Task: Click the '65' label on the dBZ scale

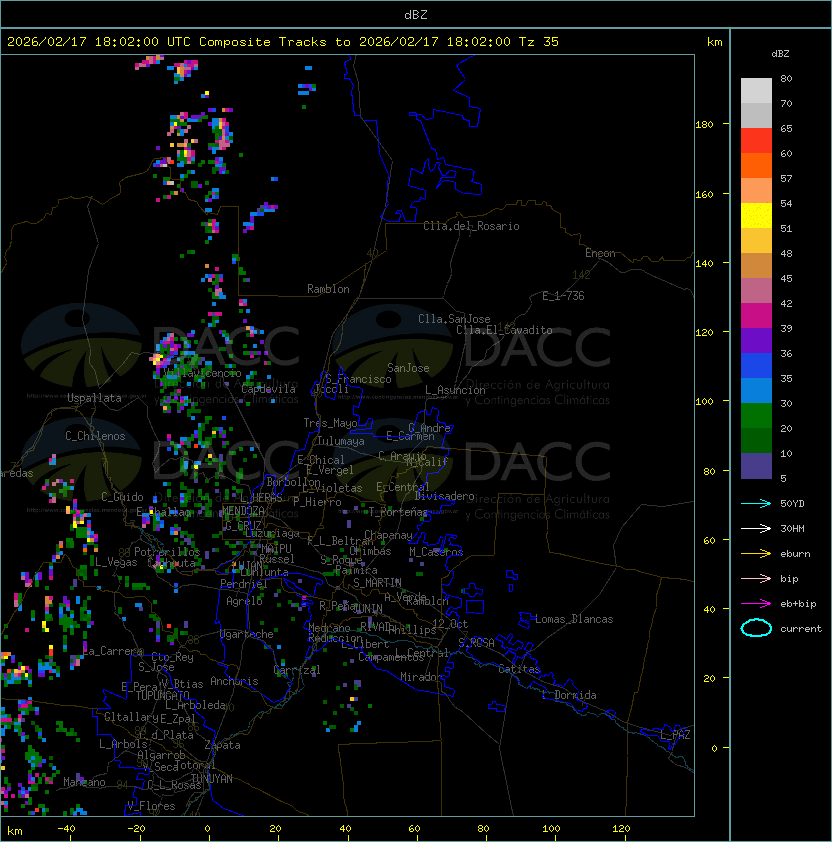Action: (x=786, y=128)
